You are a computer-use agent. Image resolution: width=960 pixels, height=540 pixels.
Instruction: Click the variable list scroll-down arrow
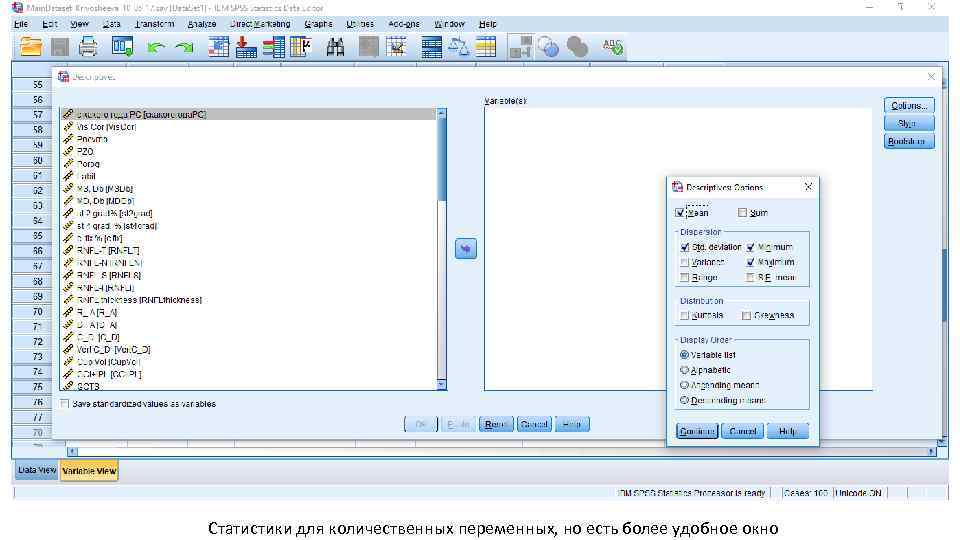pyautogui.click(x=441, y=384)
